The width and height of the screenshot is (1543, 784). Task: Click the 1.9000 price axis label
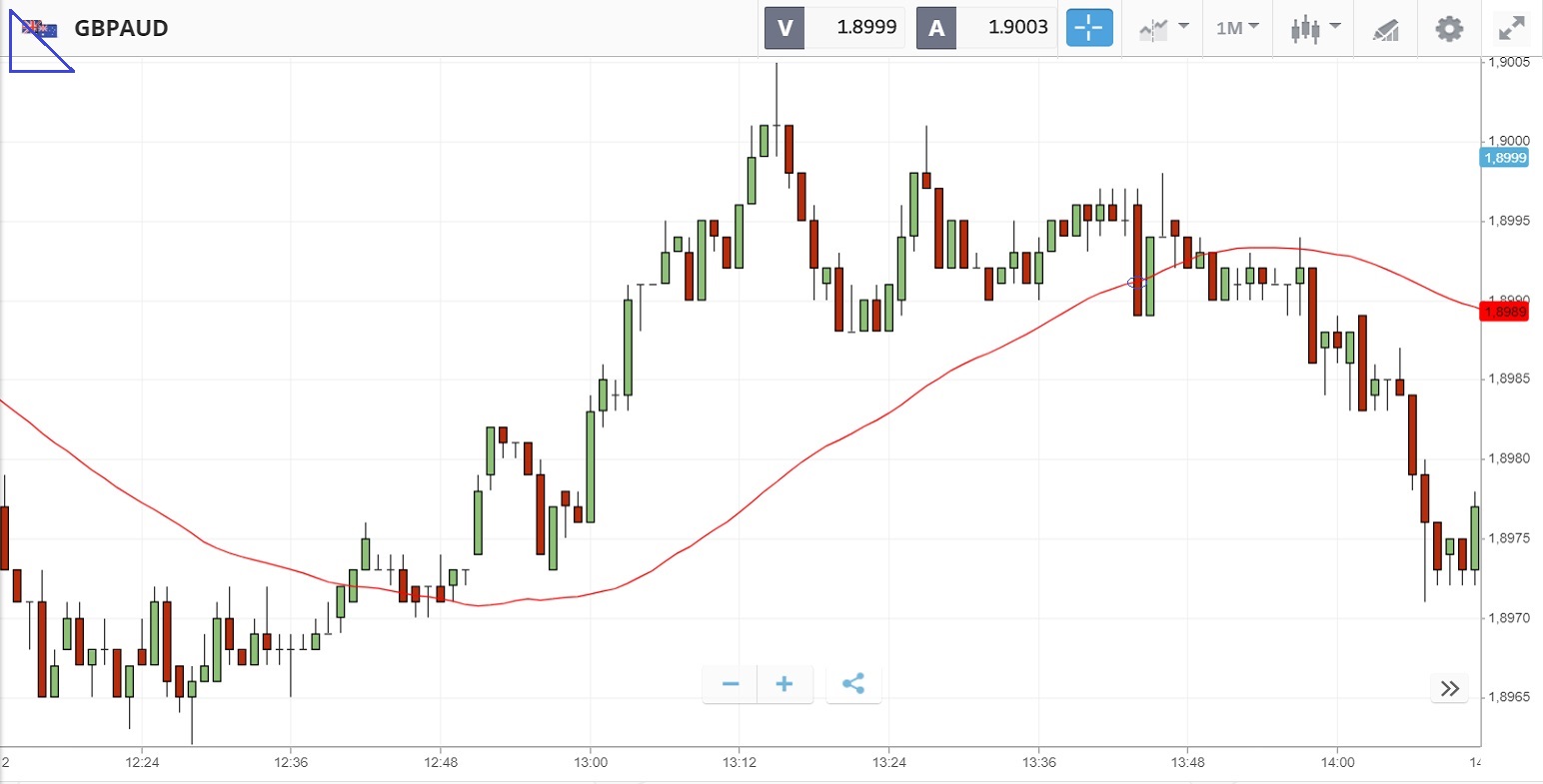tap(1509, 141)
